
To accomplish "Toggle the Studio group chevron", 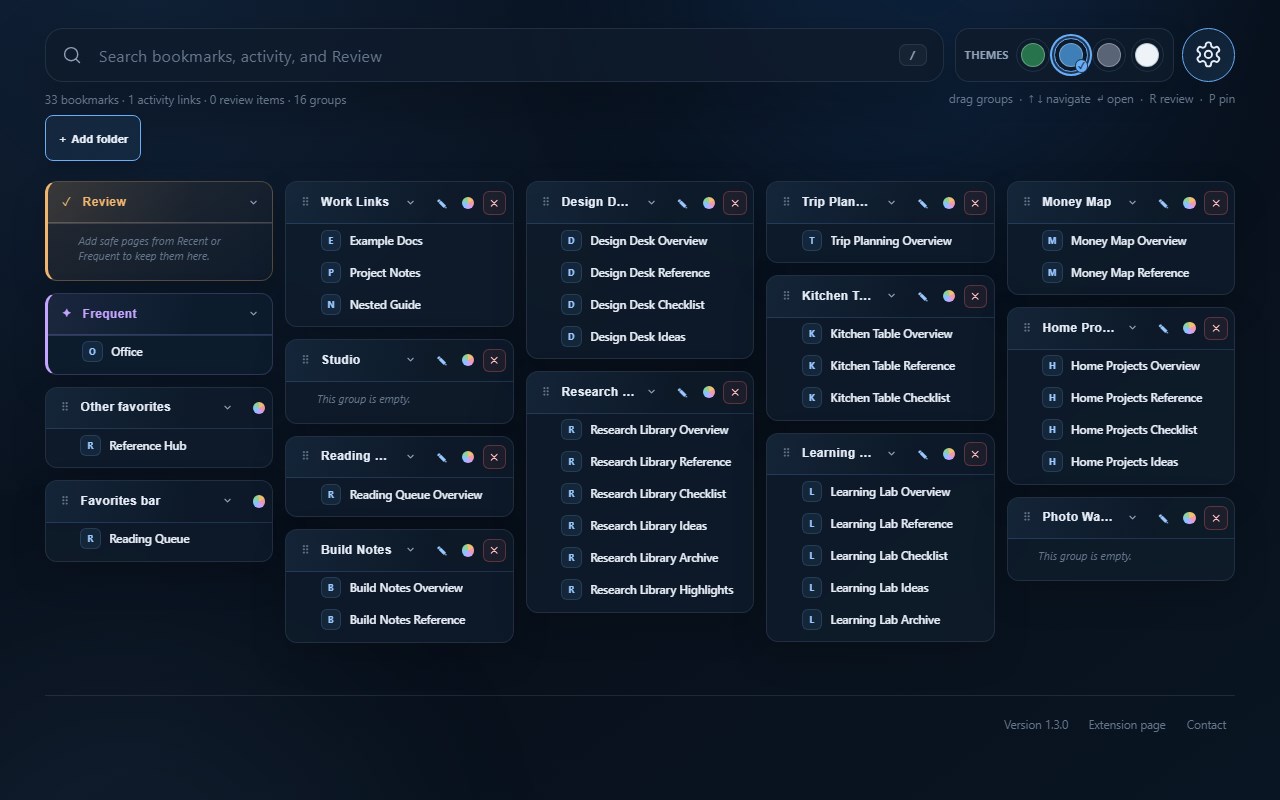I will (x=410, y=360).
